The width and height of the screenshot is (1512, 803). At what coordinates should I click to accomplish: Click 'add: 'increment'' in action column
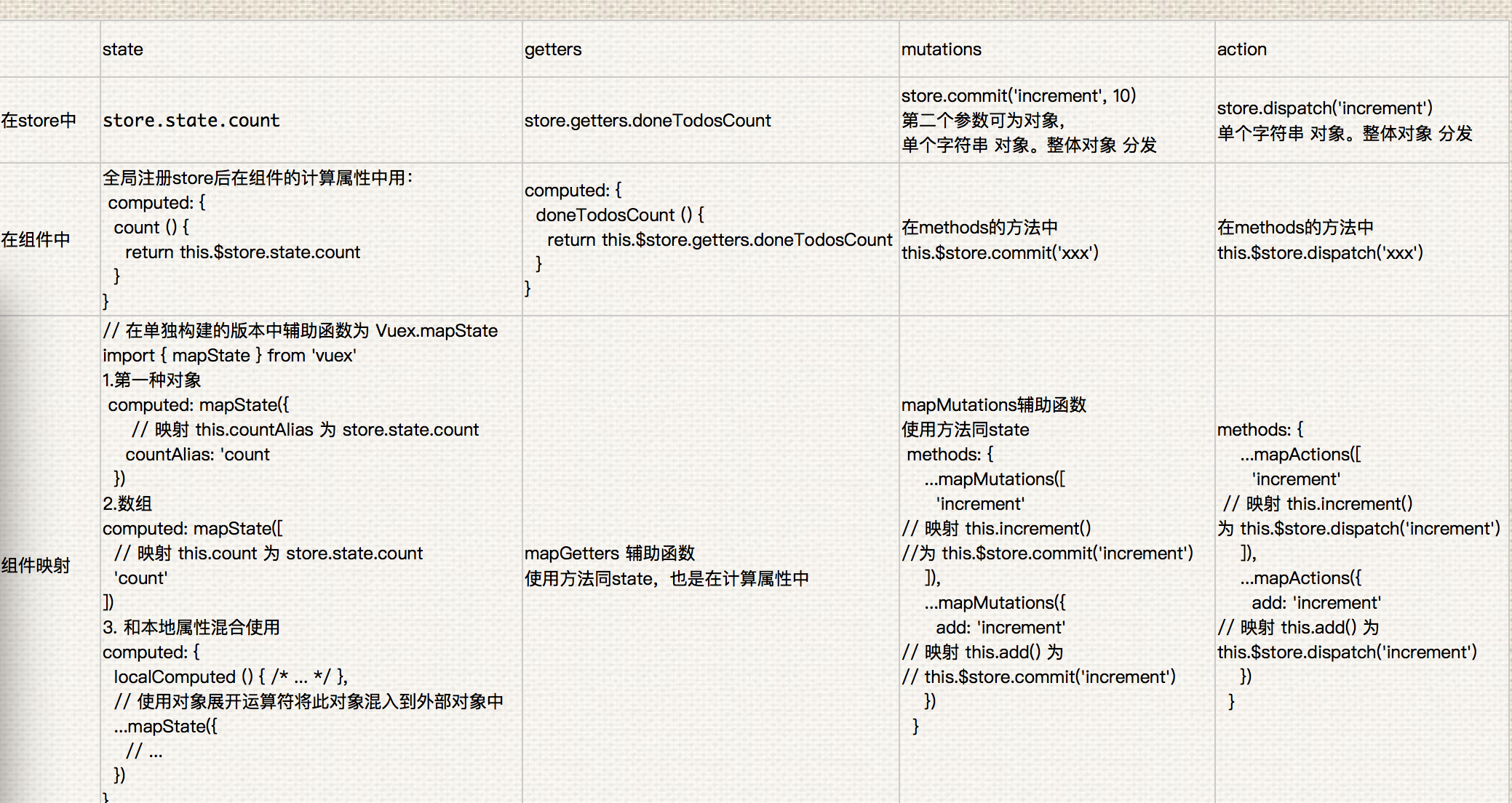[x=1316, y=603]
